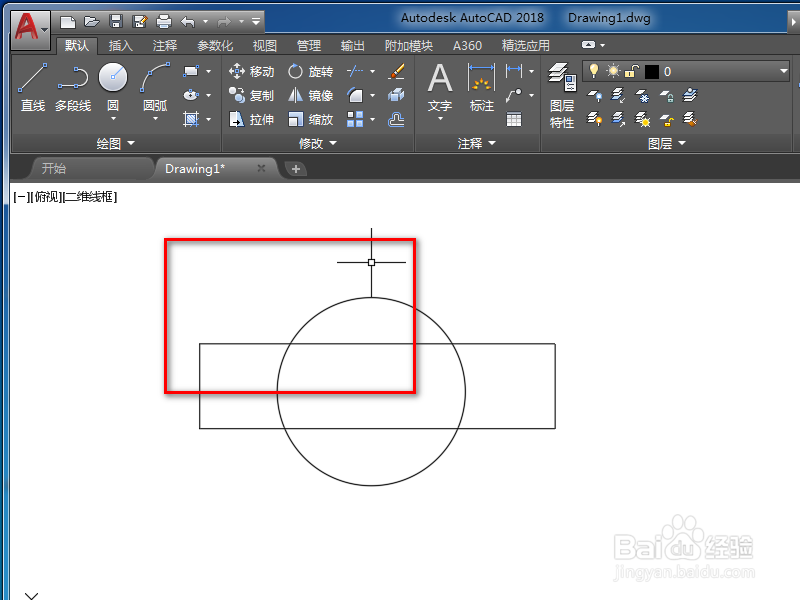Open the A360 ribbon tab
Image resolution: width=800 pixels, height=600 pixels.
click(x=467, y=45)
